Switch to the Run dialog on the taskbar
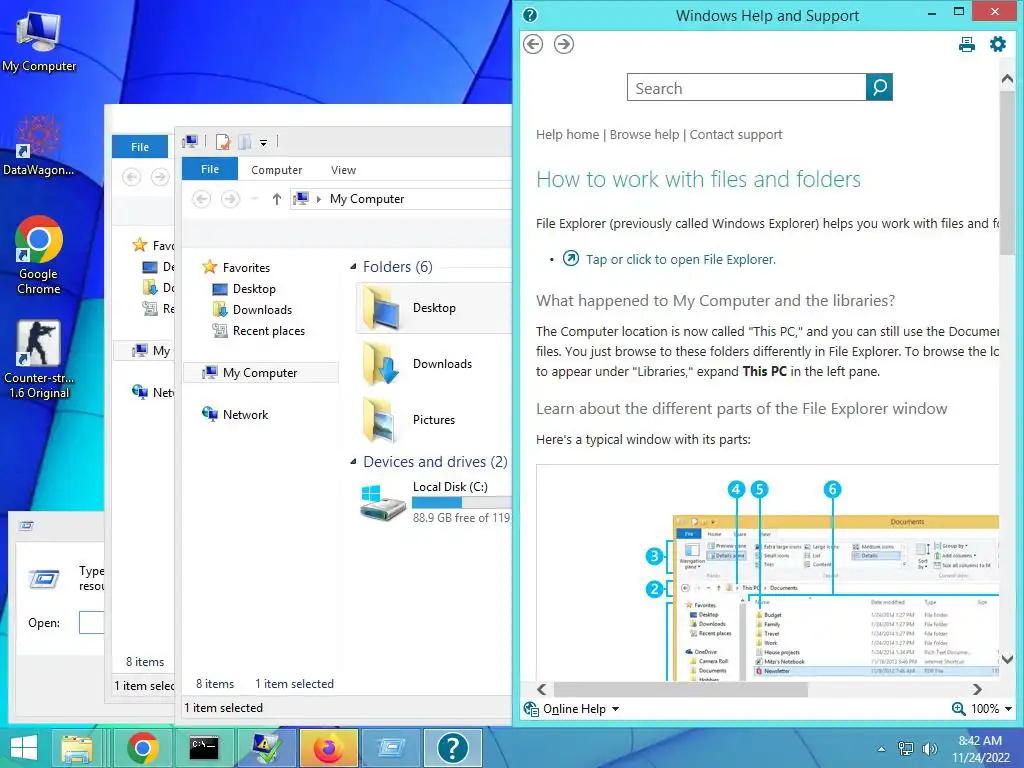 (x=391, y=748)
